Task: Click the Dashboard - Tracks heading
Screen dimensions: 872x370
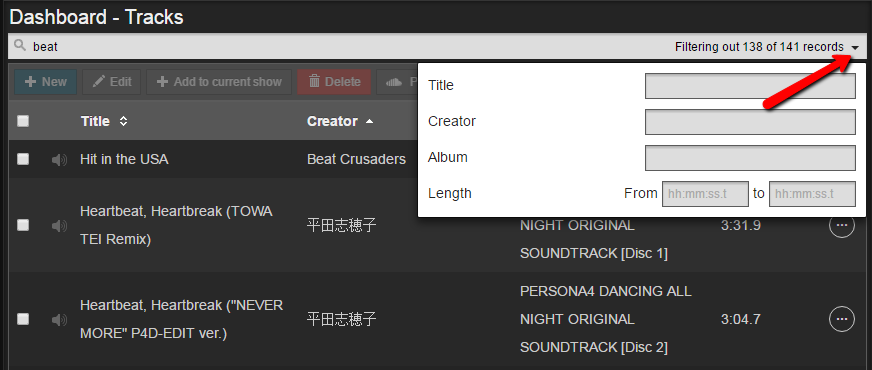Action: tap(96, 17)
